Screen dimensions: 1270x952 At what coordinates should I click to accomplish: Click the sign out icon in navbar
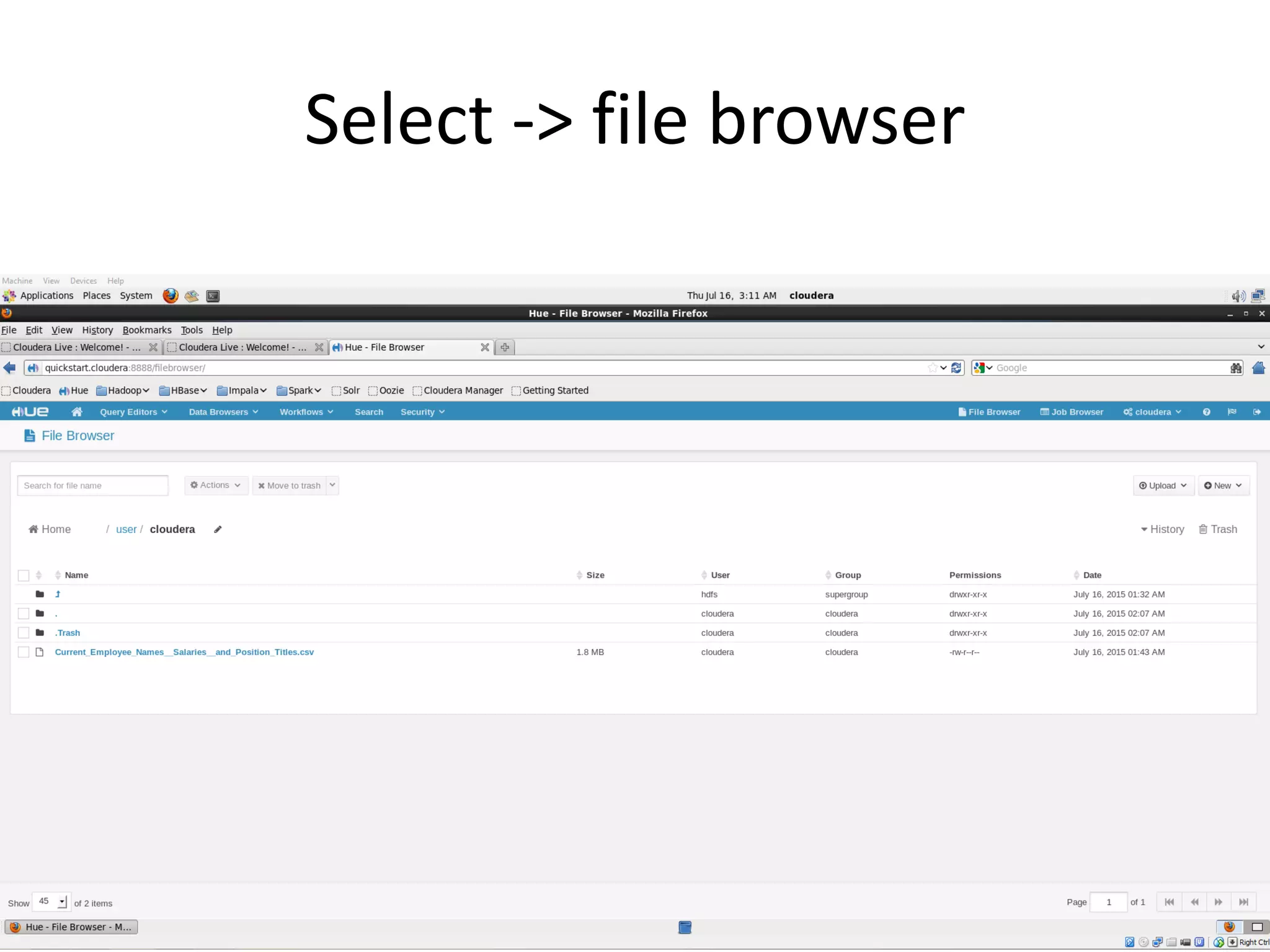pyautogui.click(x=1256, y=412)
